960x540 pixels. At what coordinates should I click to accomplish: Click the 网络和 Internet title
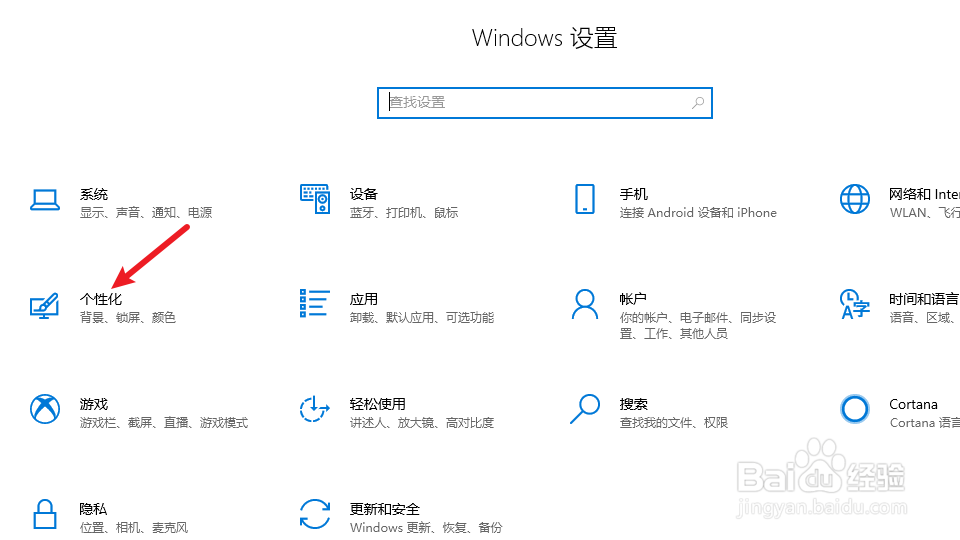[924, 194]
